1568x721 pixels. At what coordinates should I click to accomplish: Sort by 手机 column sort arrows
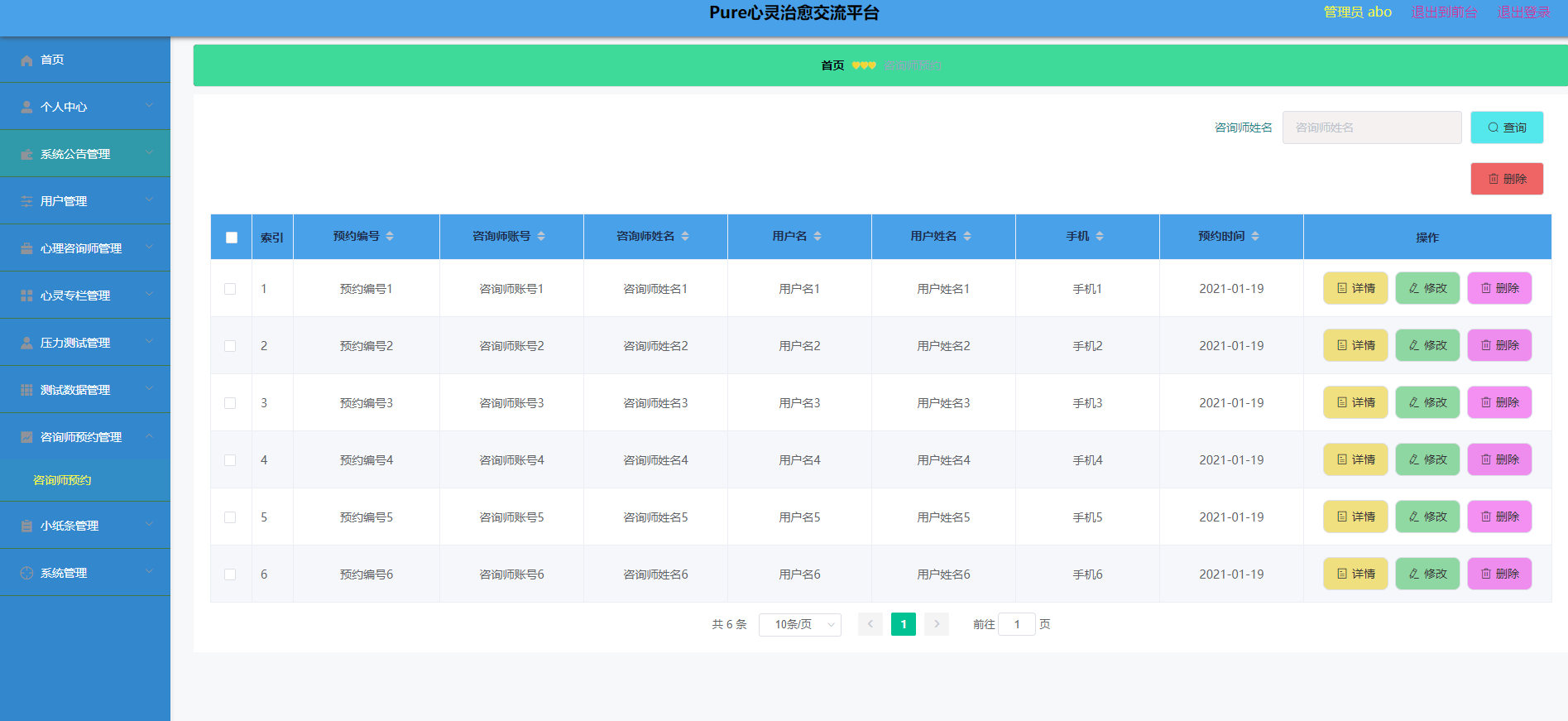(1100, 237)
